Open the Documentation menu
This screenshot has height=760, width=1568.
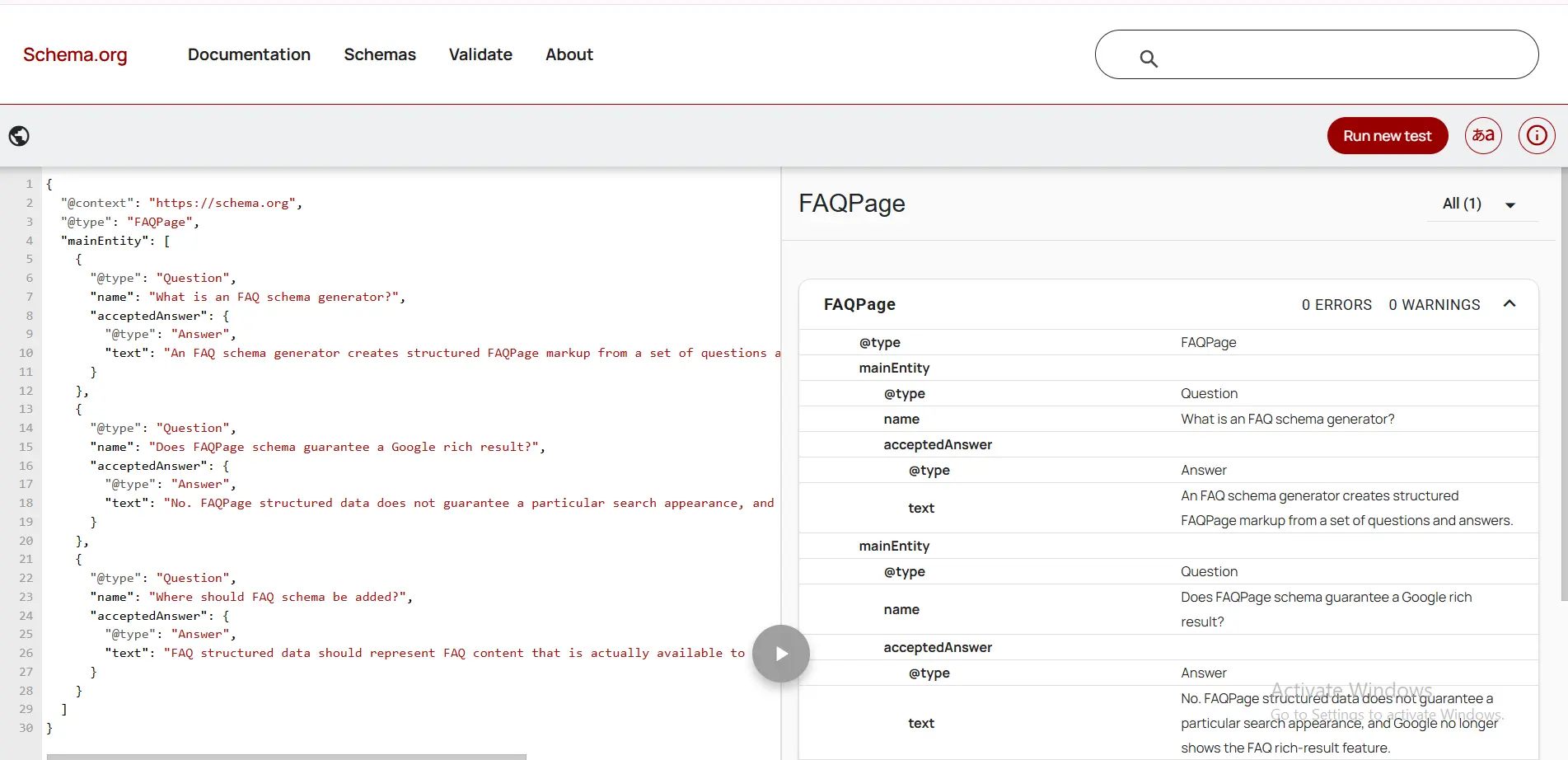click(249, 54)
